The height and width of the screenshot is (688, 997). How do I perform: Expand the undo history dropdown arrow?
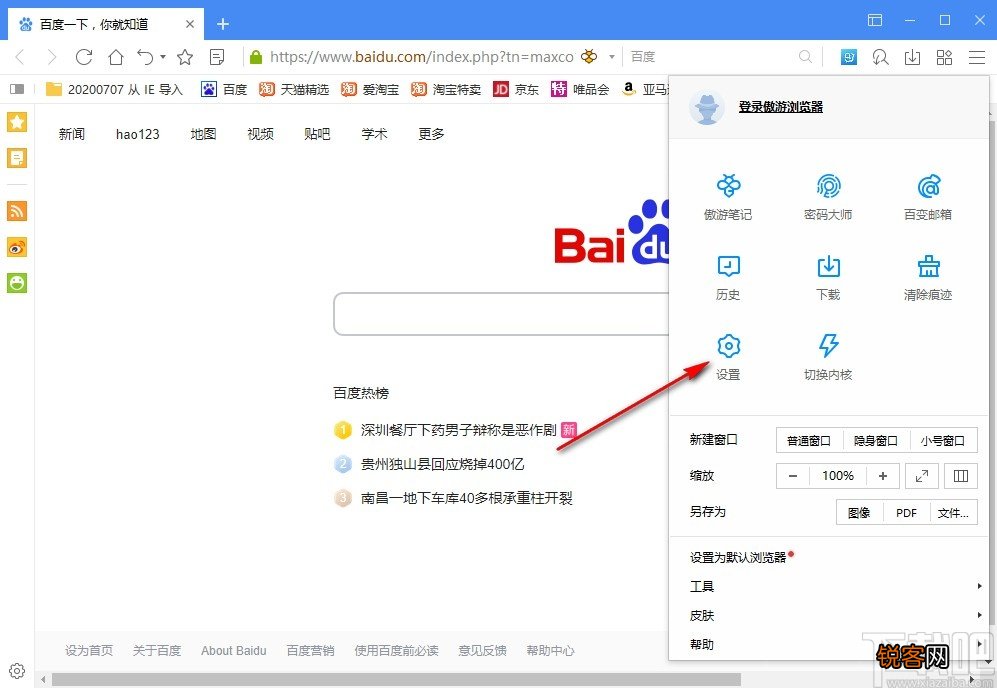tap(163, 57)
